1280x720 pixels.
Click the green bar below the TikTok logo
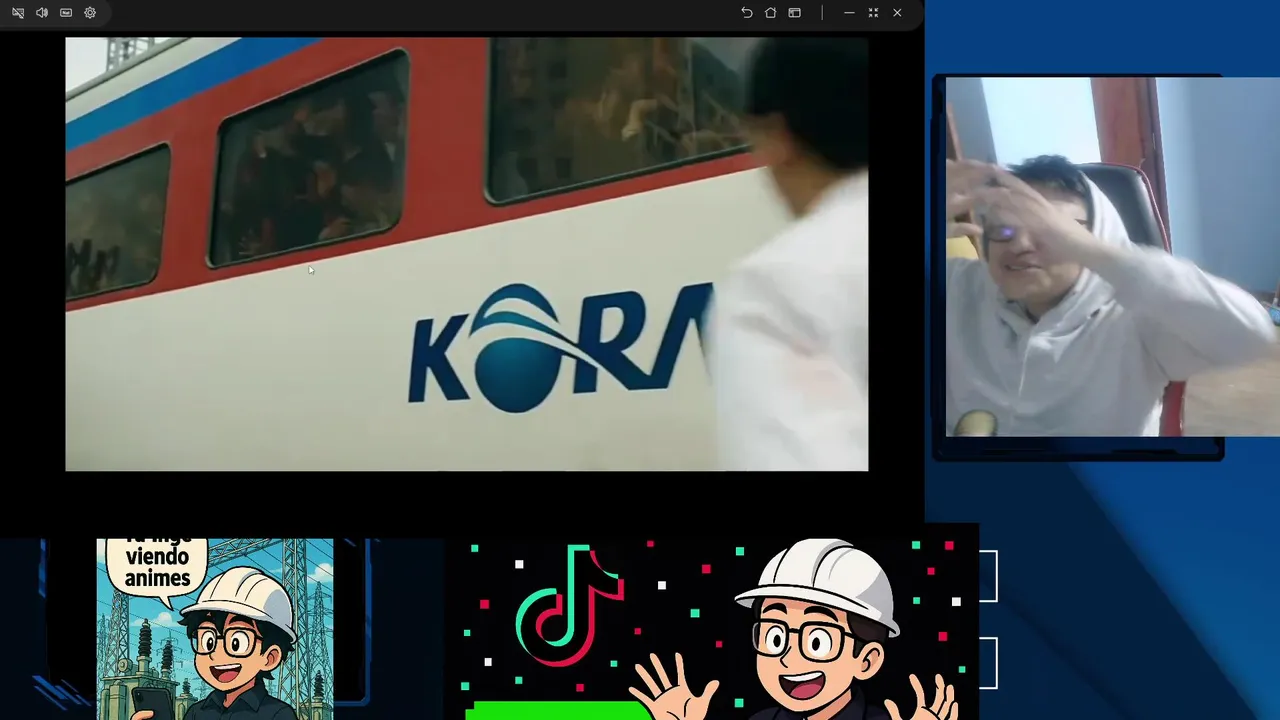point(558,711)
